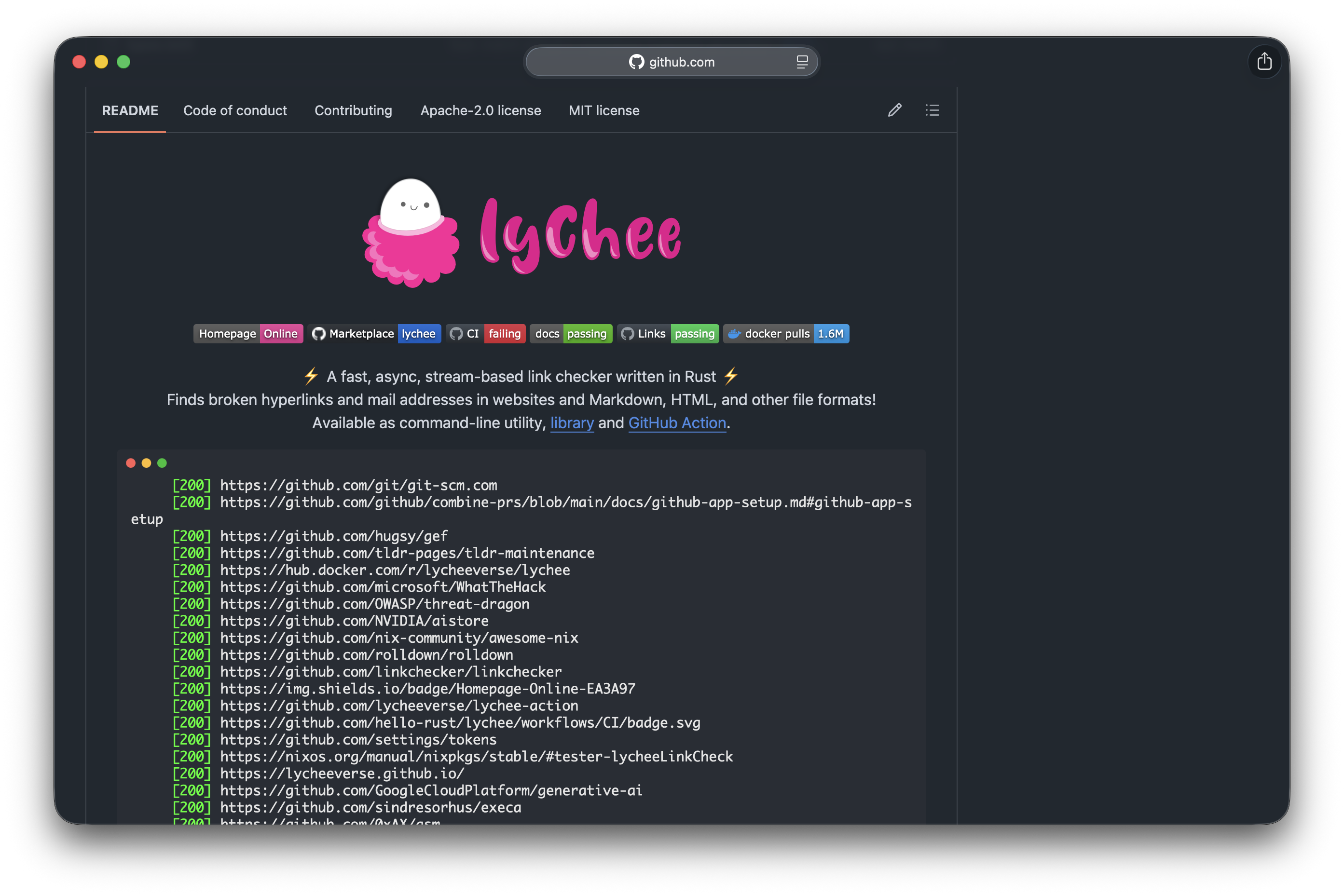Click the Homepage Online badge

click(248, 334)
